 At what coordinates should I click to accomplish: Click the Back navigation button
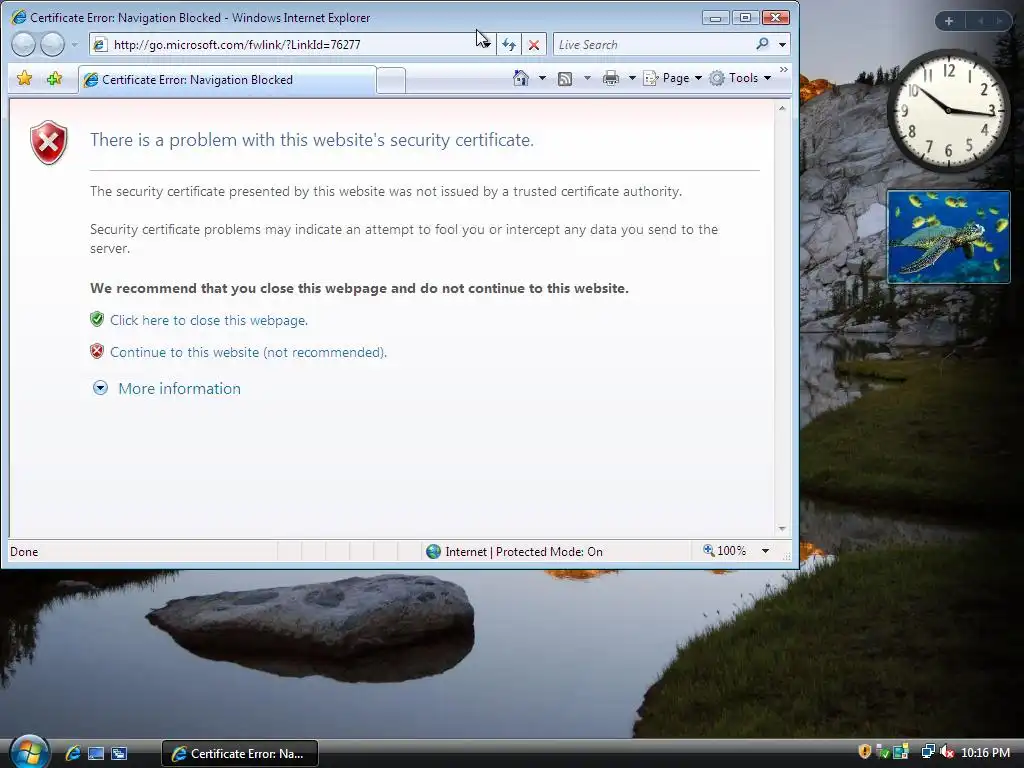(x=24, y=44)
